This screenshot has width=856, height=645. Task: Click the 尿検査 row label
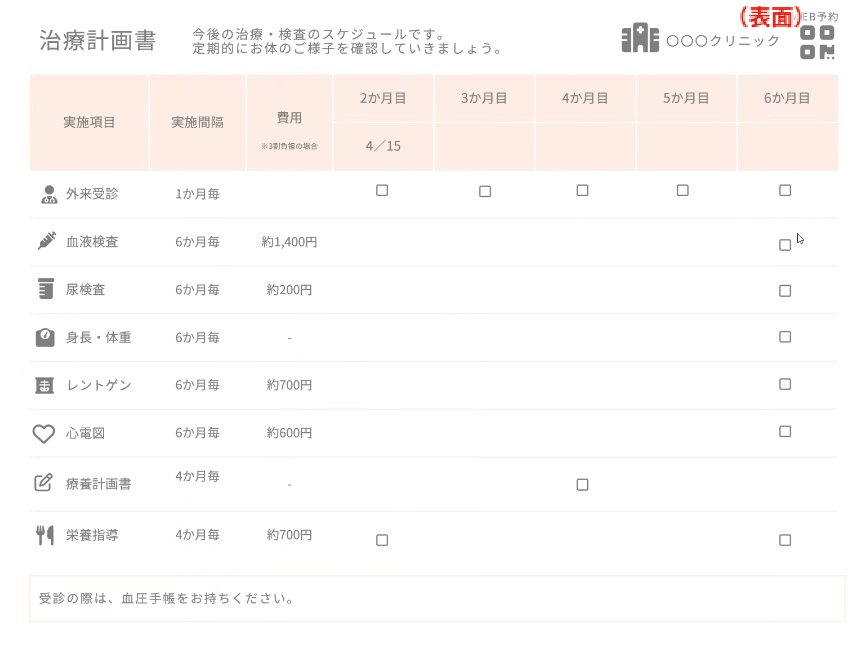85,290
